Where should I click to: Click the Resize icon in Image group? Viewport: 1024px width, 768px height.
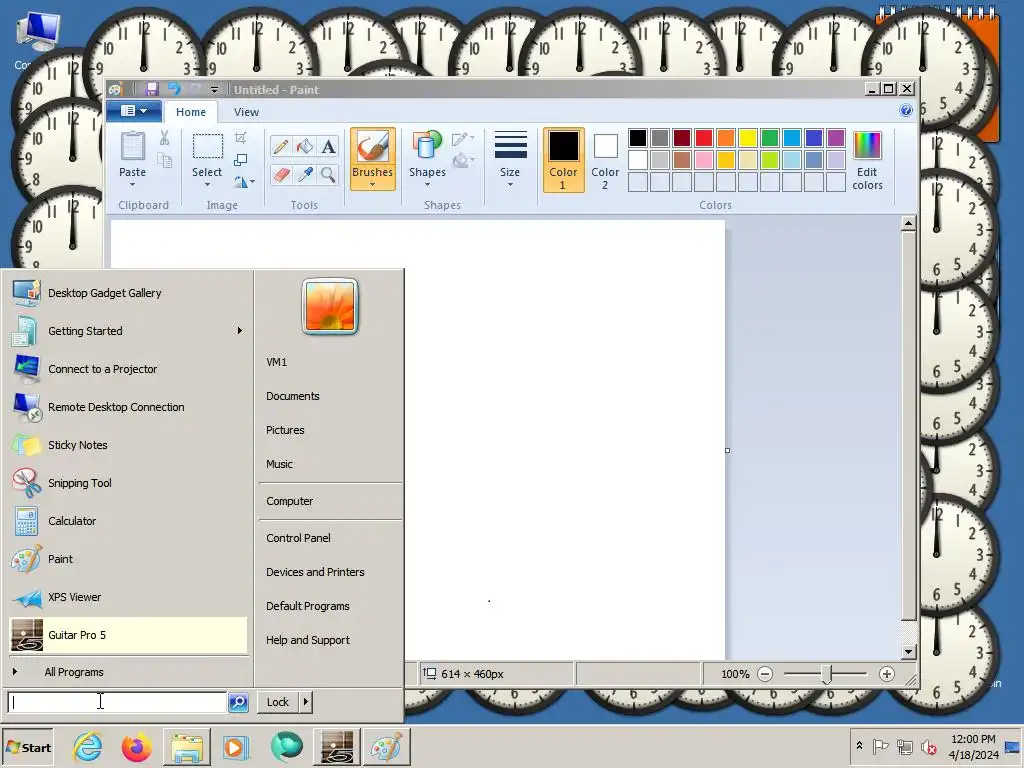tap(240, 160)
